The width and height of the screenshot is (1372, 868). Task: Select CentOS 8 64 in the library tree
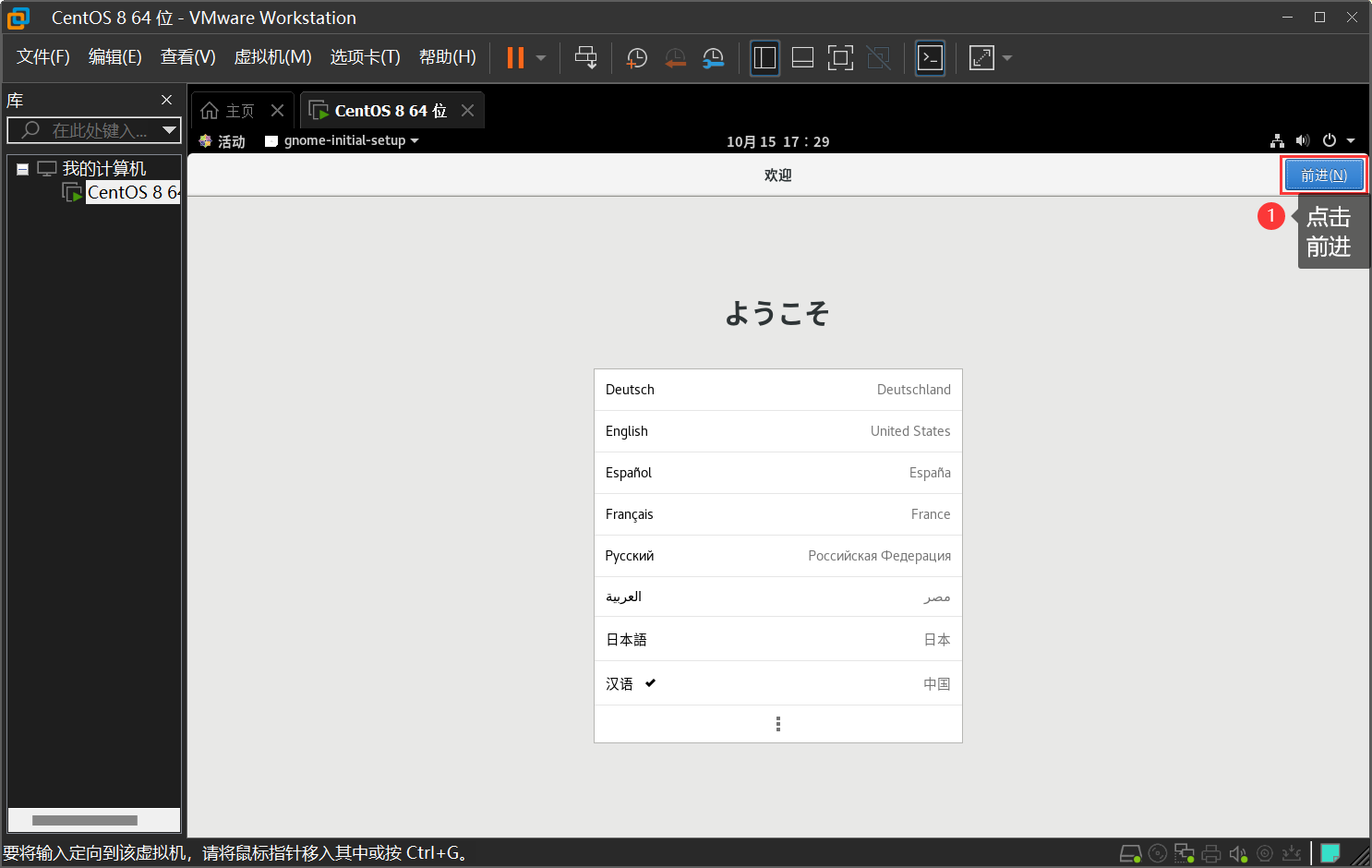[x=133, y=192]
